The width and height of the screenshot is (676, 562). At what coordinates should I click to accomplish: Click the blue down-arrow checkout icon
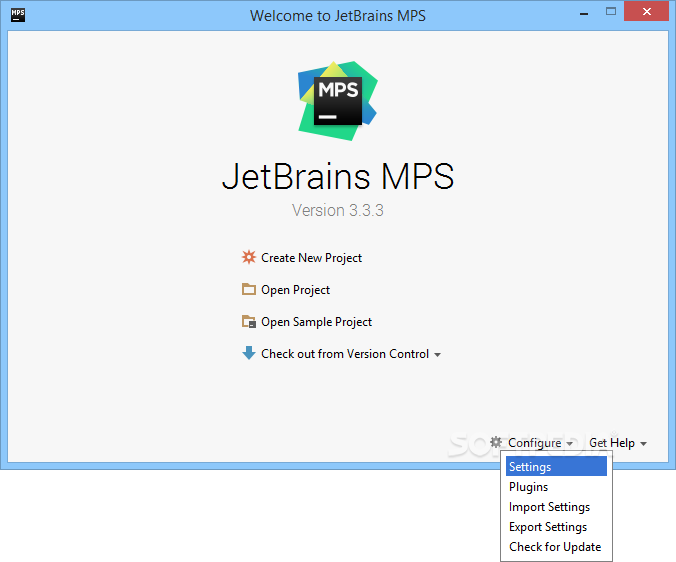coord(249,353)
